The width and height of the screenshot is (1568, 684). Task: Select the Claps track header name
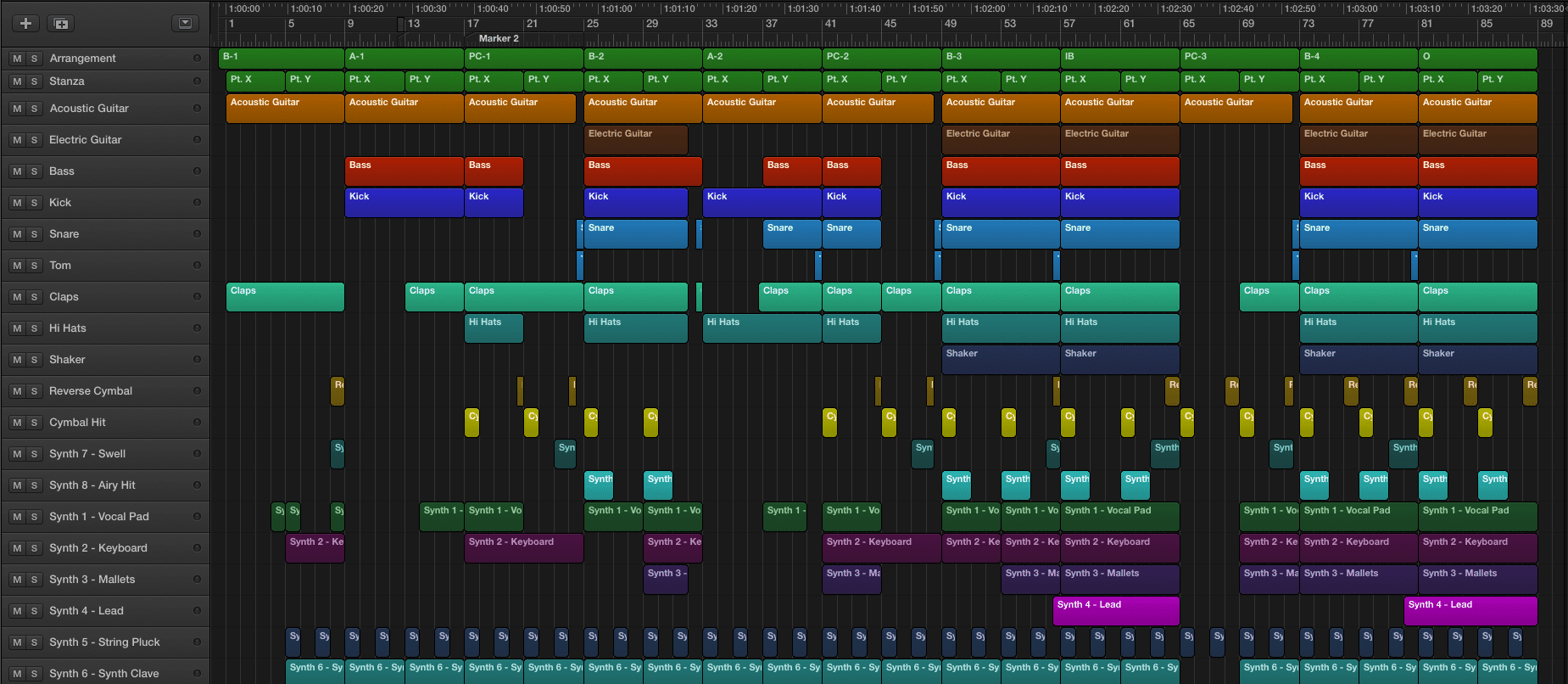(x=64, y=297)
